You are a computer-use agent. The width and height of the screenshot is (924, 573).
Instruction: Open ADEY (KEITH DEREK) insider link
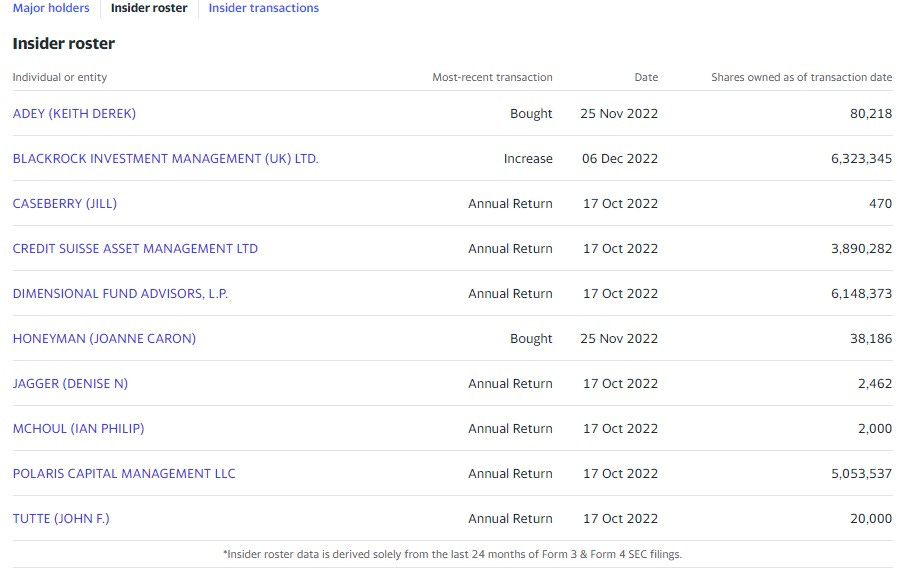[x=74, y=113]
